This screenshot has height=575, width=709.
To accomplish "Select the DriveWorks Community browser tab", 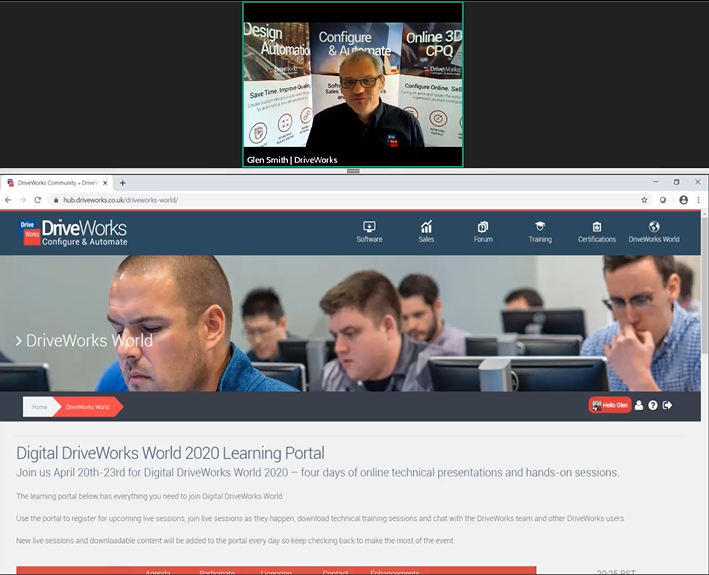I will (57, 183).
